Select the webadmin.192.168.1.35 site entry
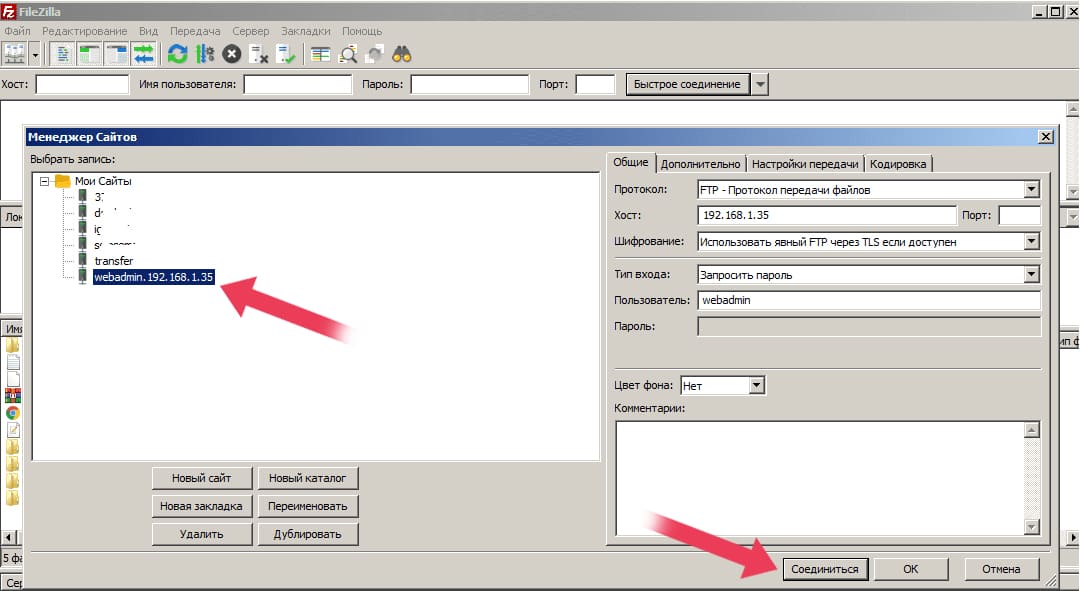The width and height of the screenshot is (1080, 591). (154, 277)
